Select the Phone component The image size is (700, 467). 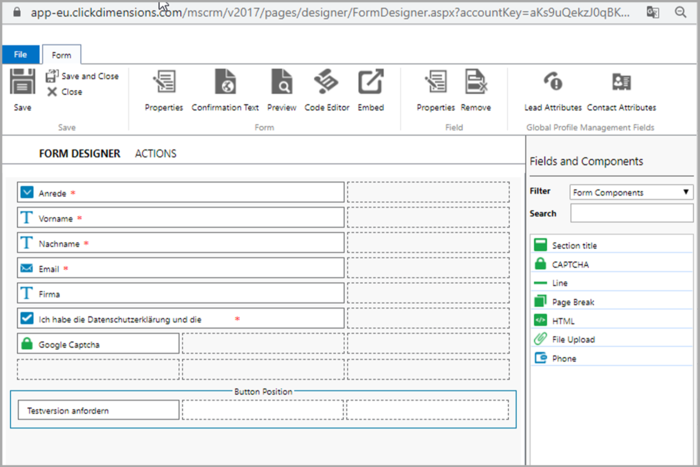pos(612,358)
